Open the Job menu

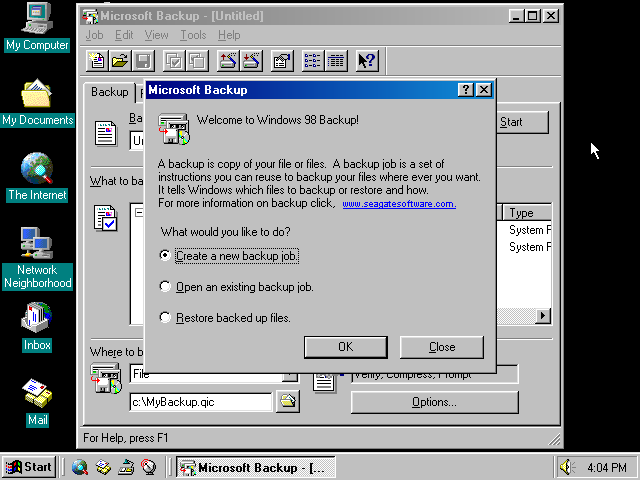(x=94, y=35)
